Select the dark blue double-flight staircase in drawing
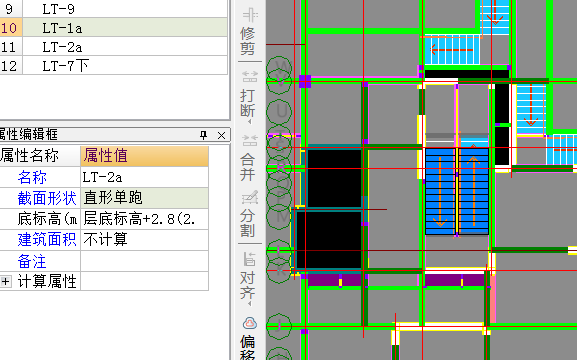577x360 pixels. [457, 191]
